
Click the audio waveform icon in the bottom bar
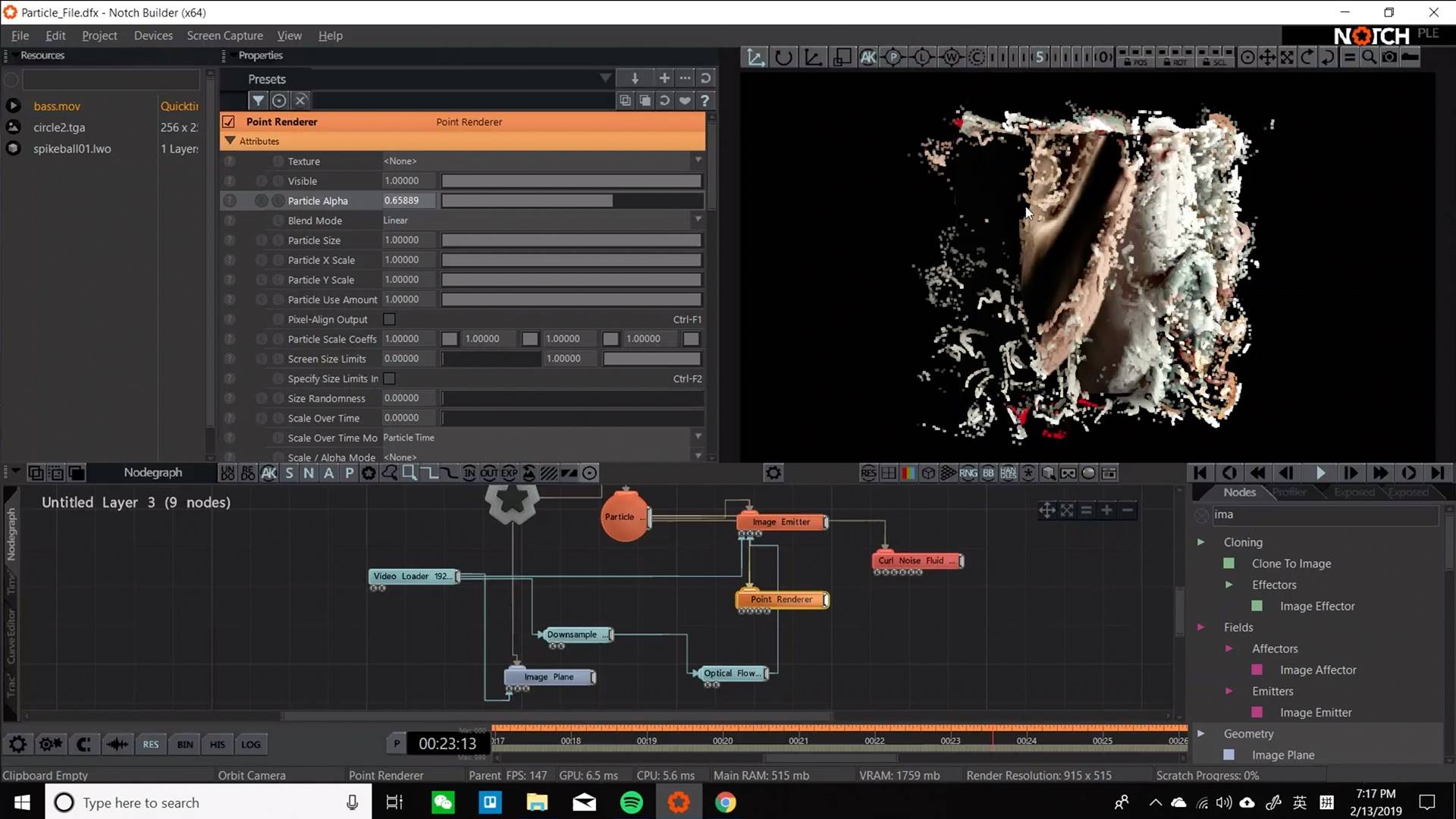point(117,744)
